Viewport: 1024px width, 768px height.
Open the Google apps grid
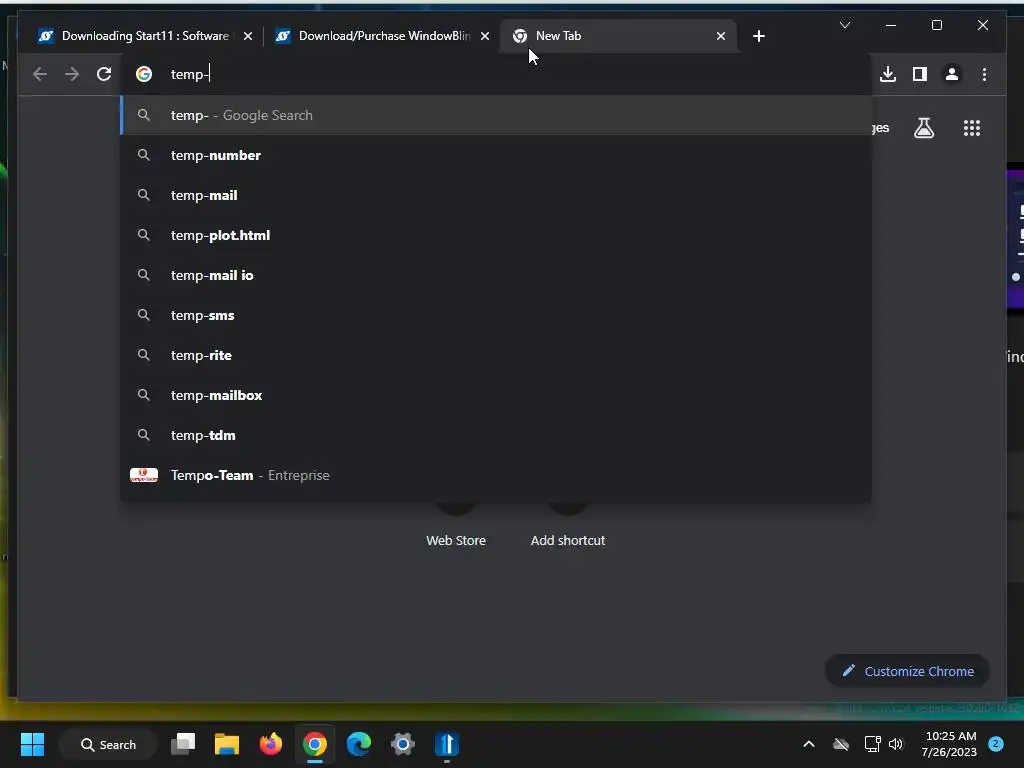point(972,128)
